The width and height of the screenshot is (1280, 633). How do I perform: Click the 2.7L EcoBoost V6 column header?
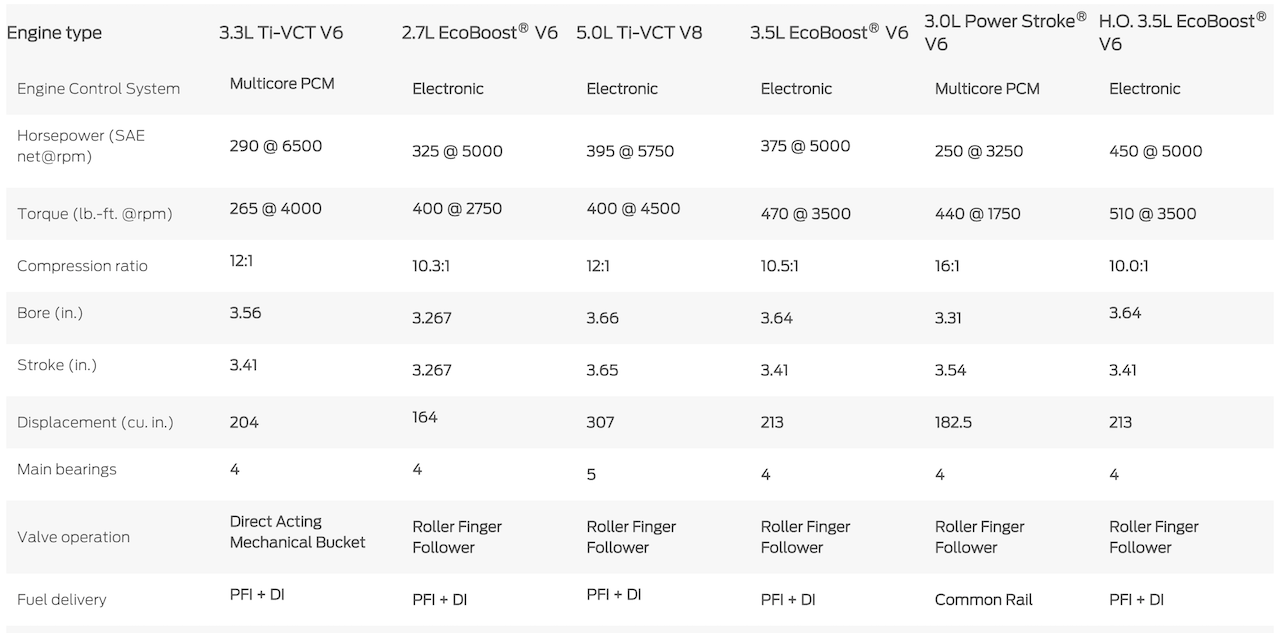[x=479, y=32]
